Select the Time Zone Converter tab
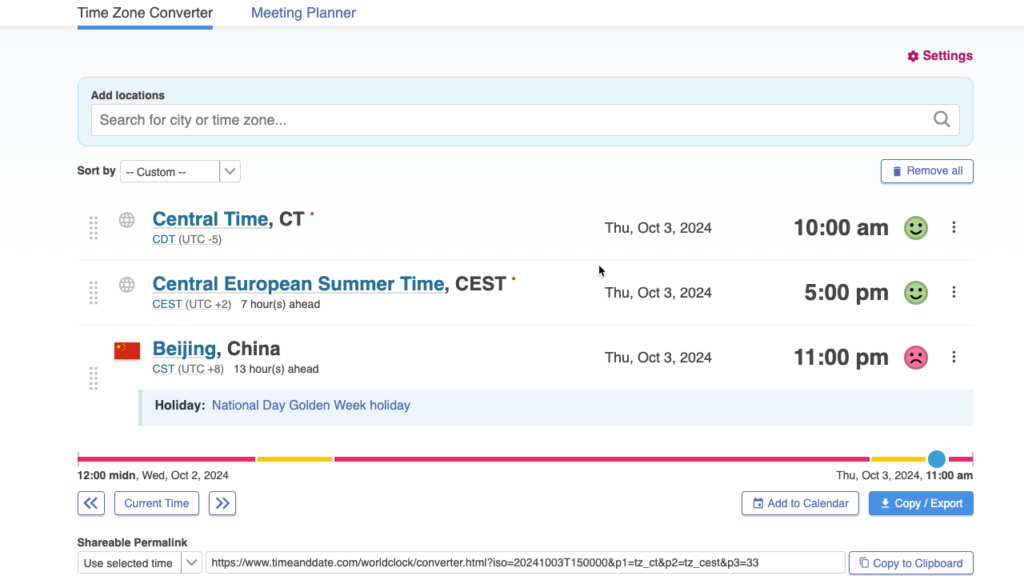 click(x=144, y=12)
